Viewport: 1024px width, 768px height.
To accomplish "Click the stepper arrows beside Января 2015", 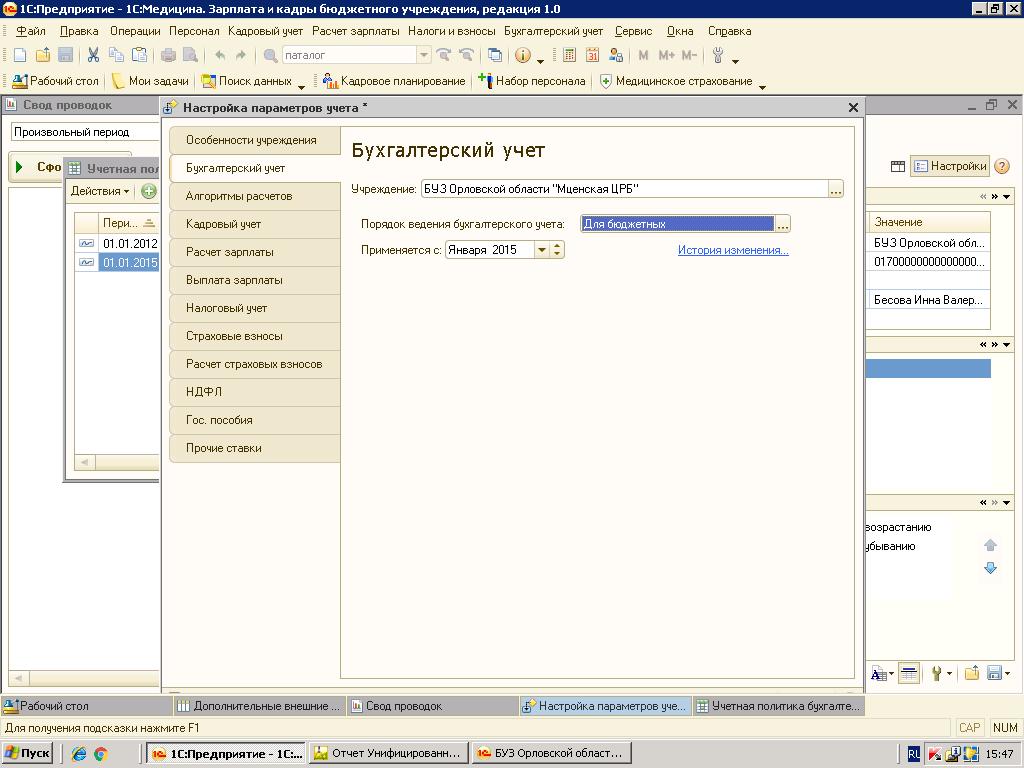I will [x=557, y=250].
